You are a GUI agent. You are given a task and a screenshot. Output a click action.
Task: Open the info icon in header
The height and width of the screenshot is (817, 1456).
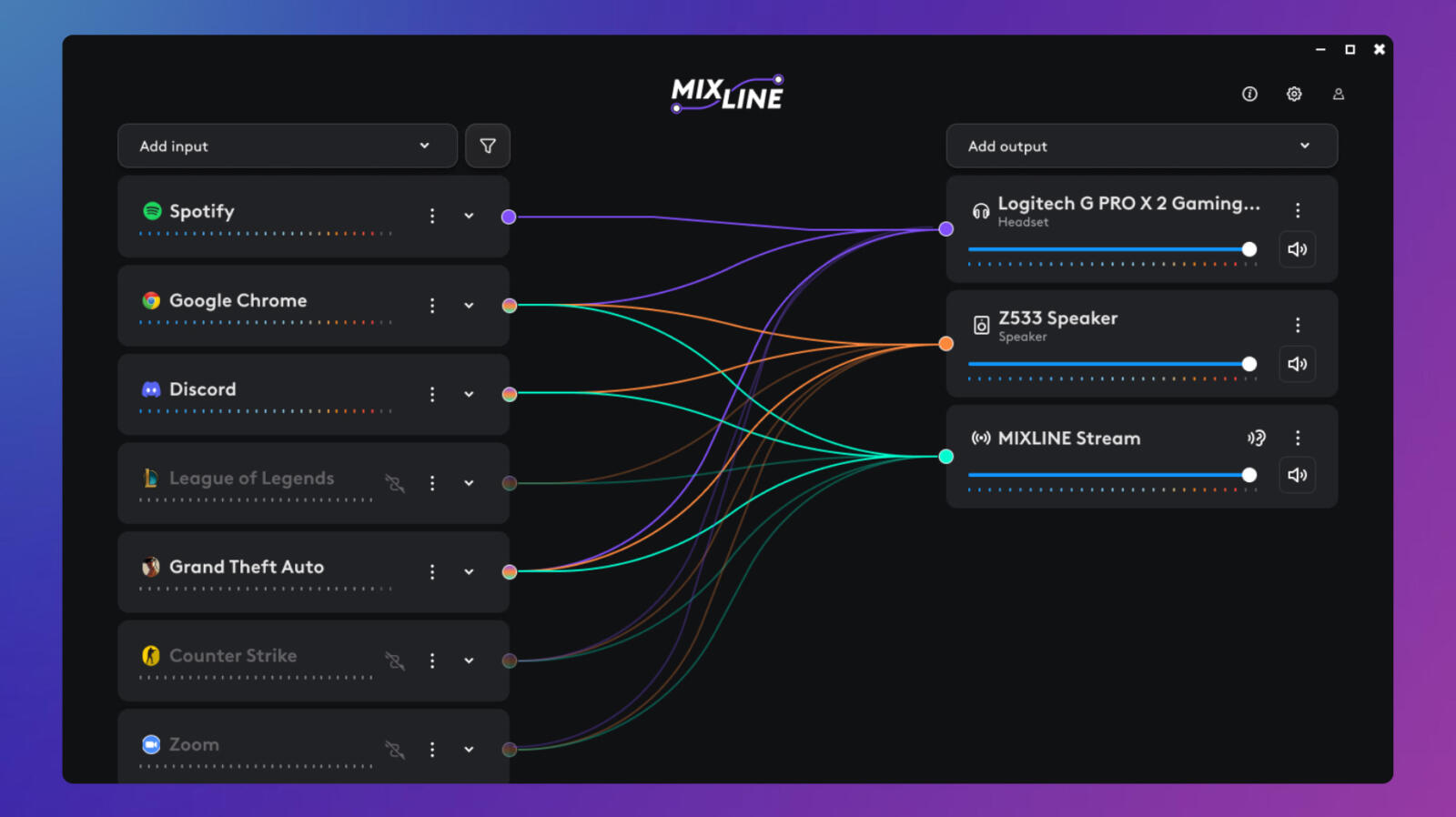click(x=1249, y=94)
